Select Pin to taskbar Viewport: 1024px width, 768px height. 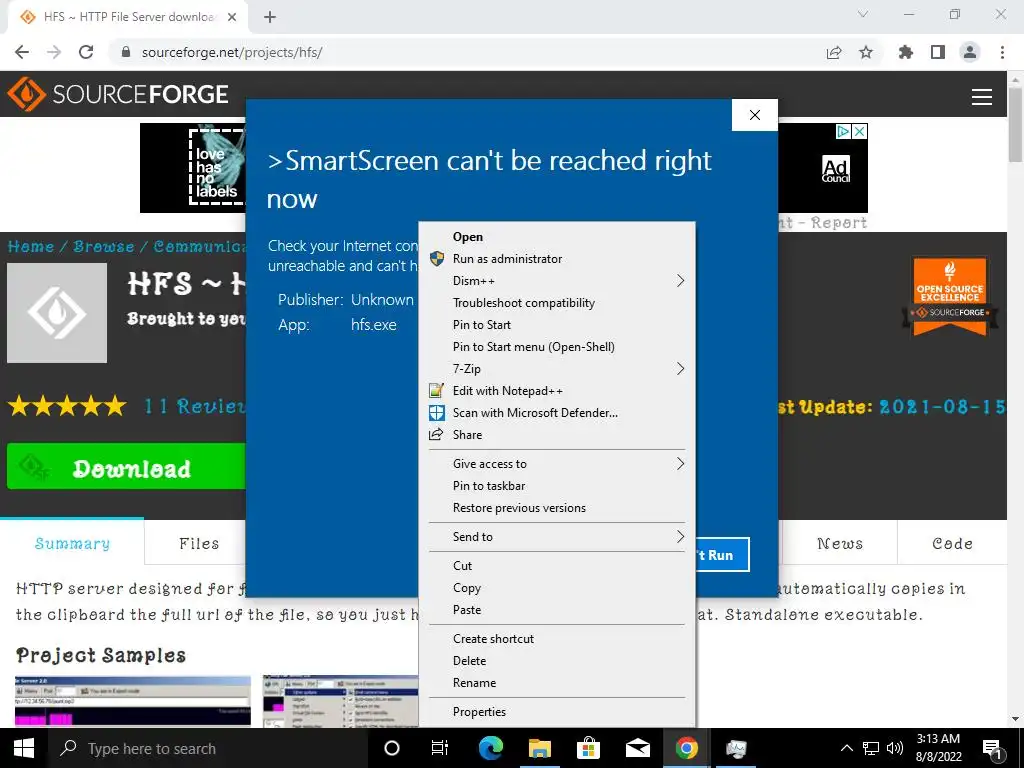pyautogui.click(x=557, y=486)
